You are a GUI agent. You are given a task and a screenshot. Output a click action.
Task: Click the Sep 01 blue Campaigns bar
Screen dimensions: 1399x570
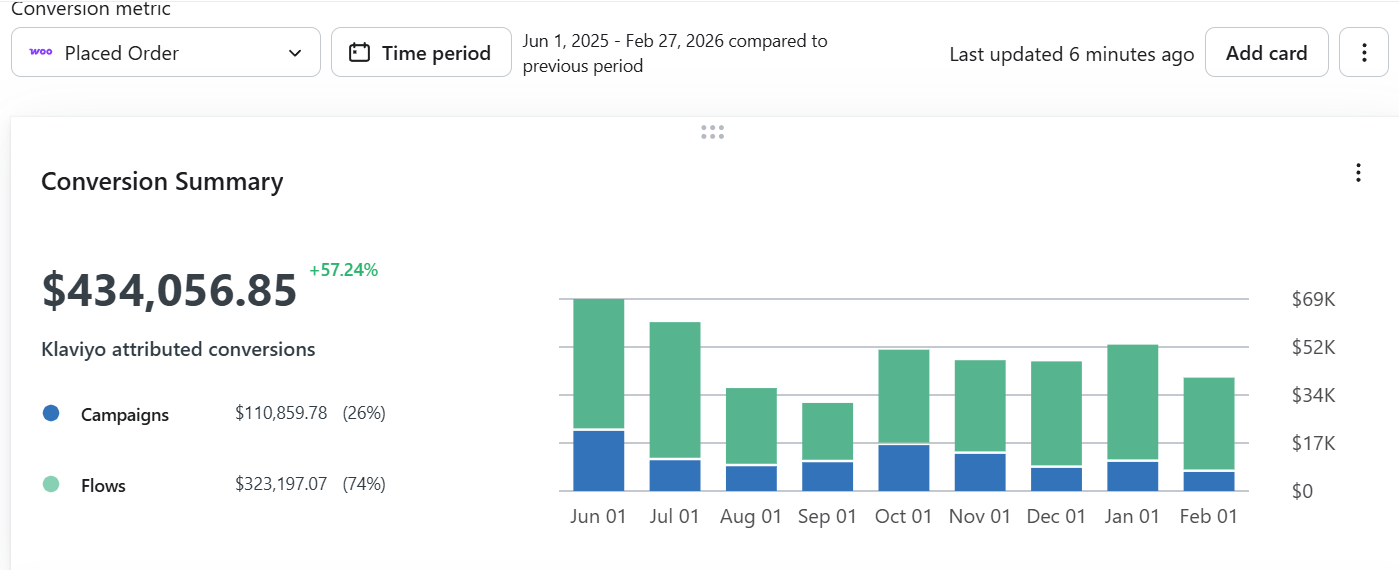[x=828, y=477]
